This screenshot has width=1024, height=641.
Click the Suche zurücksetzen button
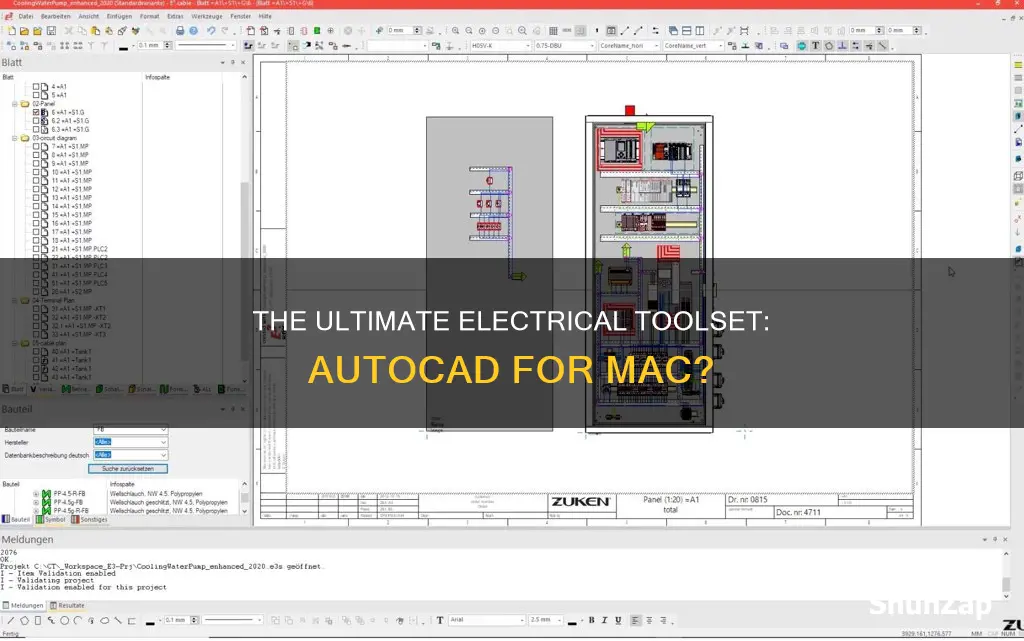(128, 469)
